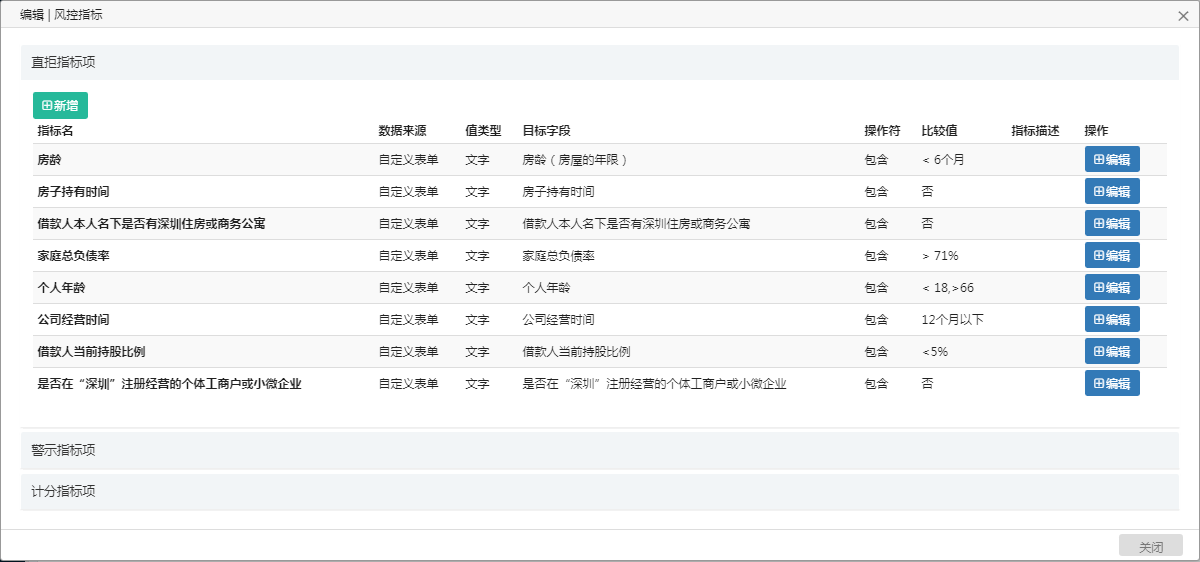Viewport: 1200px width, 562px height.
Task: Click the "< 18,>66" comparison value
Action: point(947,288)
